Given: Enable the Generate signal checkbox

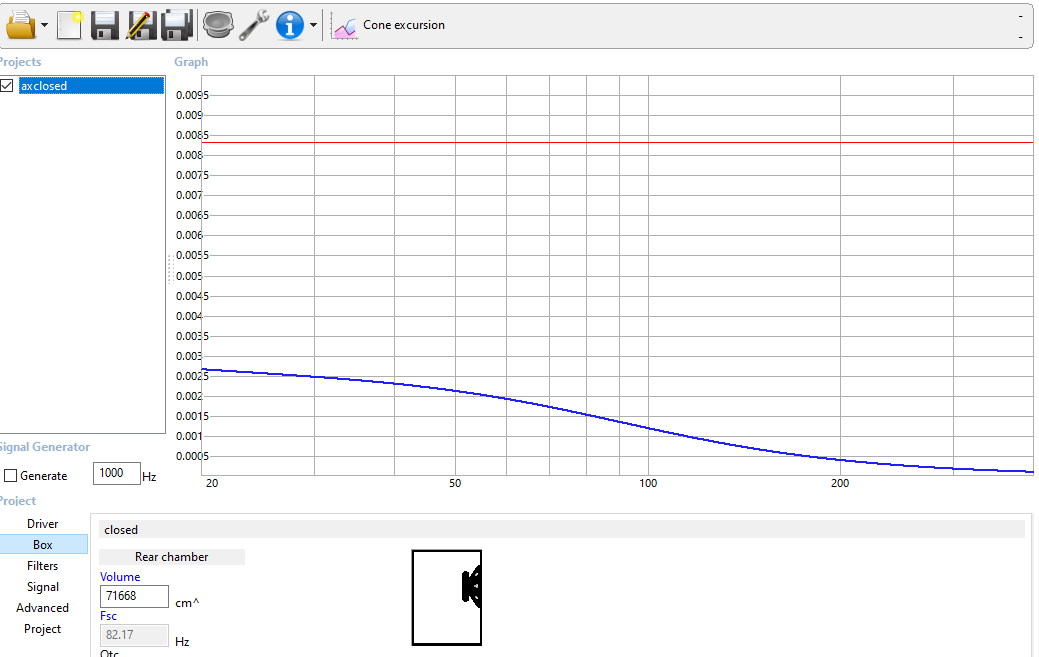Looking at the screenshot, I should [11, 476].
